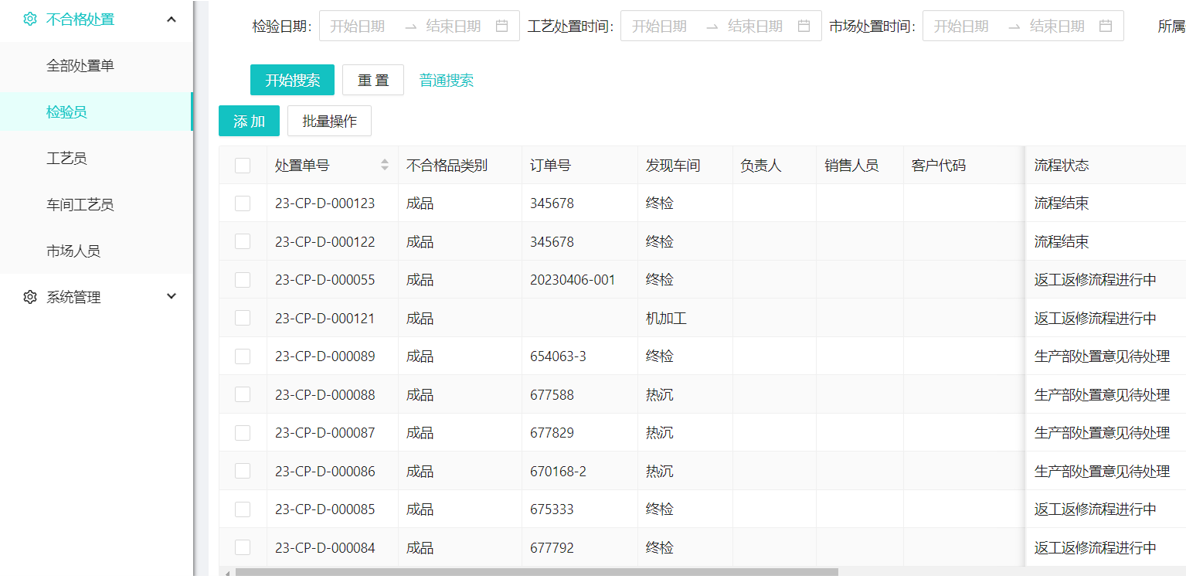Click the gear icon beside 系统管理
1186x576 pixels.
point(30,297)
